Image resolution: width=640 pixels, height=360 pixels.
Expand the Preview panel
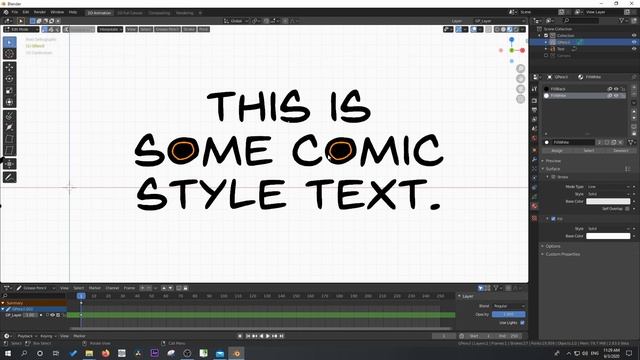(x=553, y=161)
